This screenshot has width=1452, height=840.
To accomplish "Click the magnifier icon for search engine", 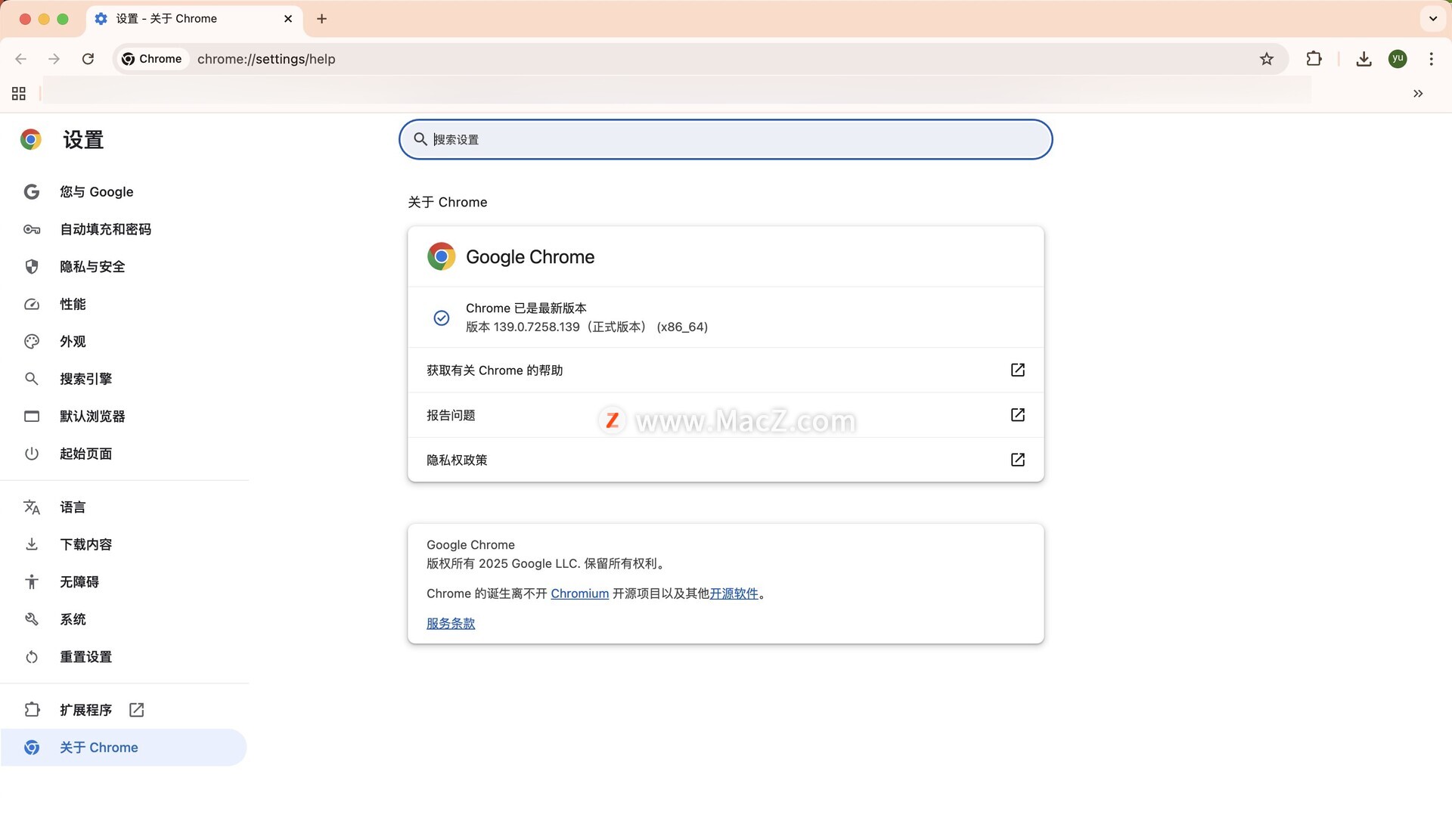I will (x=32, y=379).
